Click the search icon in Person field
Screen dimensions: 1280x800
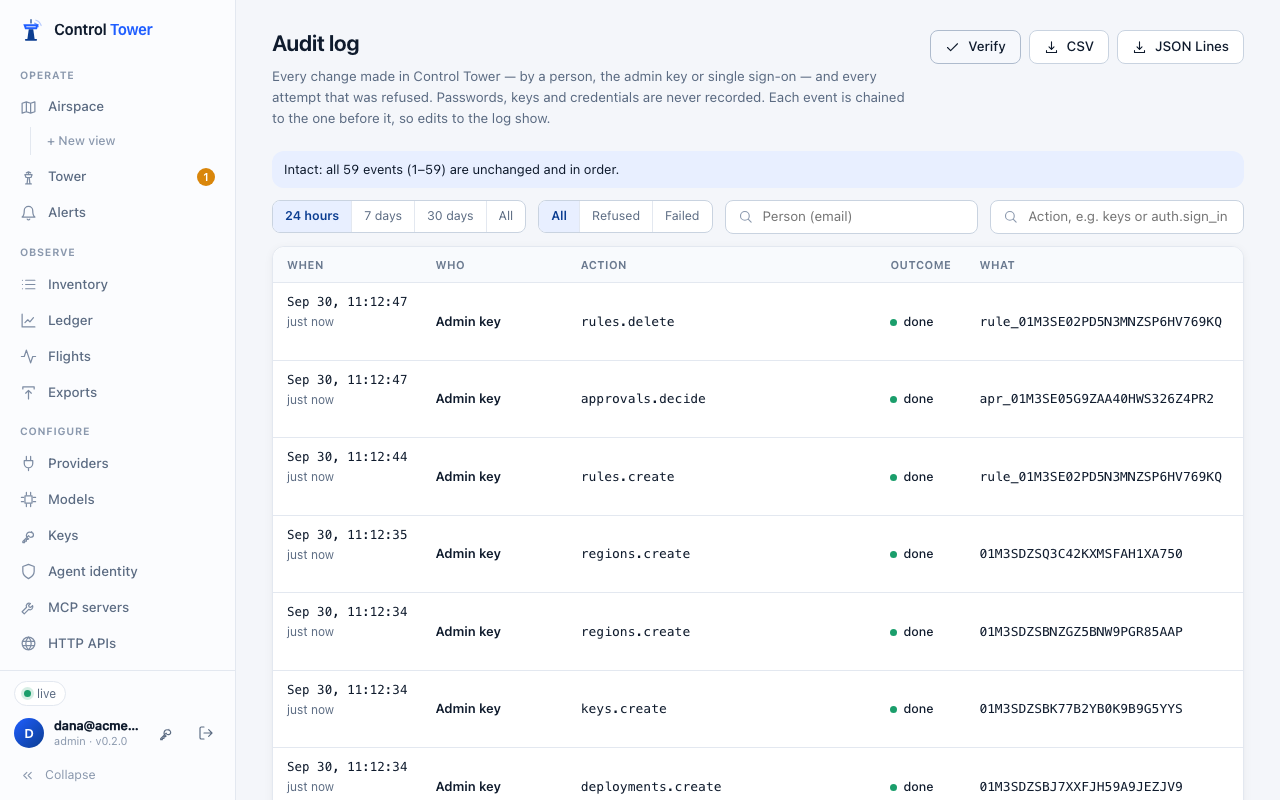click(x=745, y=217)
